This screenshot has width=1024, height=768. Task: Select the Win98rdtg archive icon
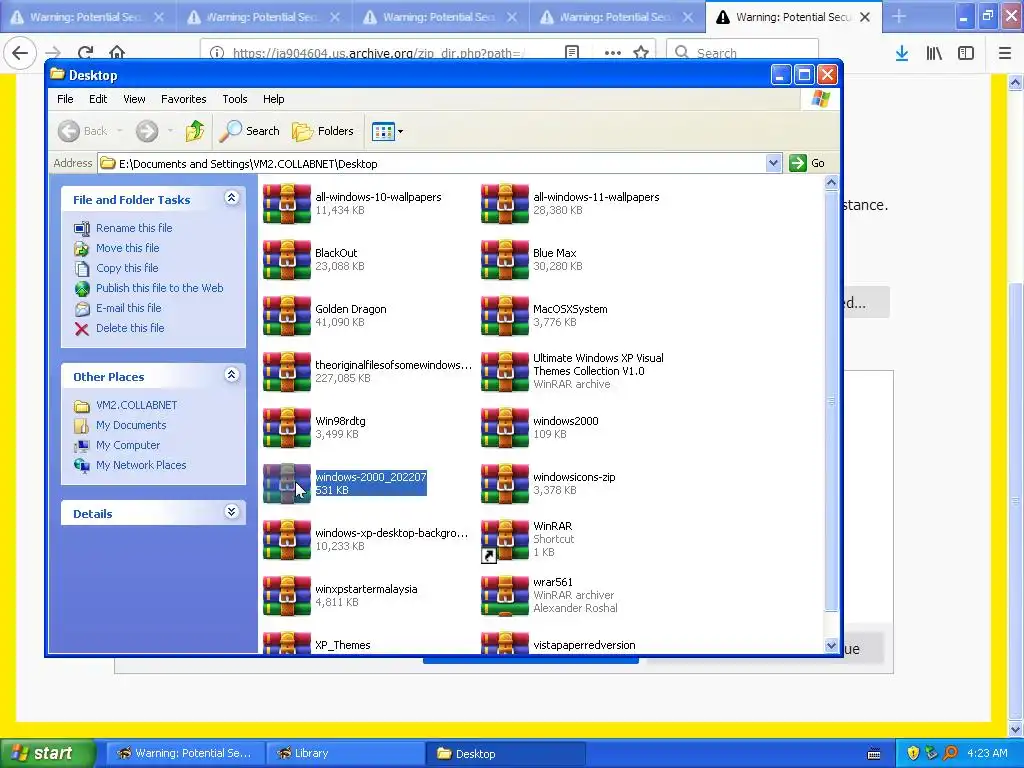click(287, 427)
